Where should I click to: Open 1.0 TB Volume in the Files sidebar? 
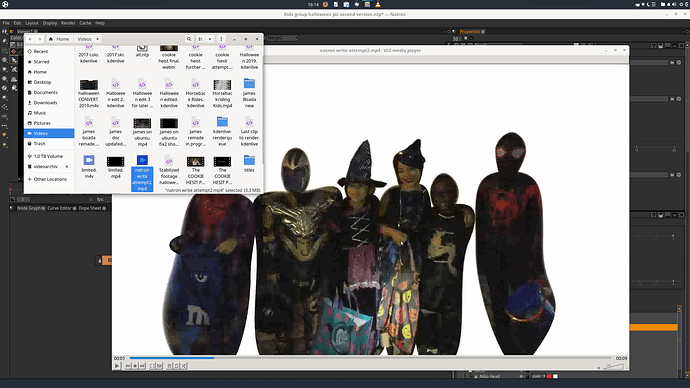49,156
